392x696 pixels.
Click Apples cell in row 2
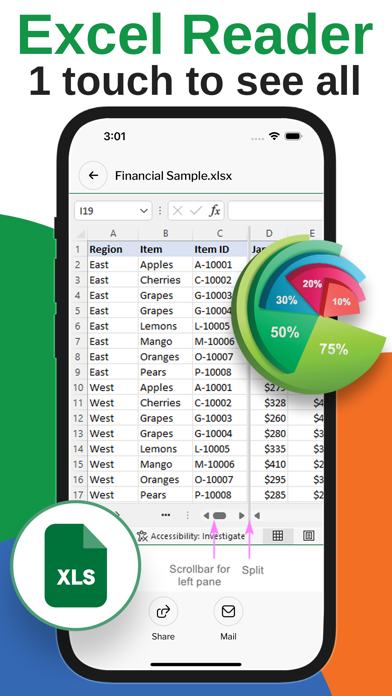click(166, 265)
